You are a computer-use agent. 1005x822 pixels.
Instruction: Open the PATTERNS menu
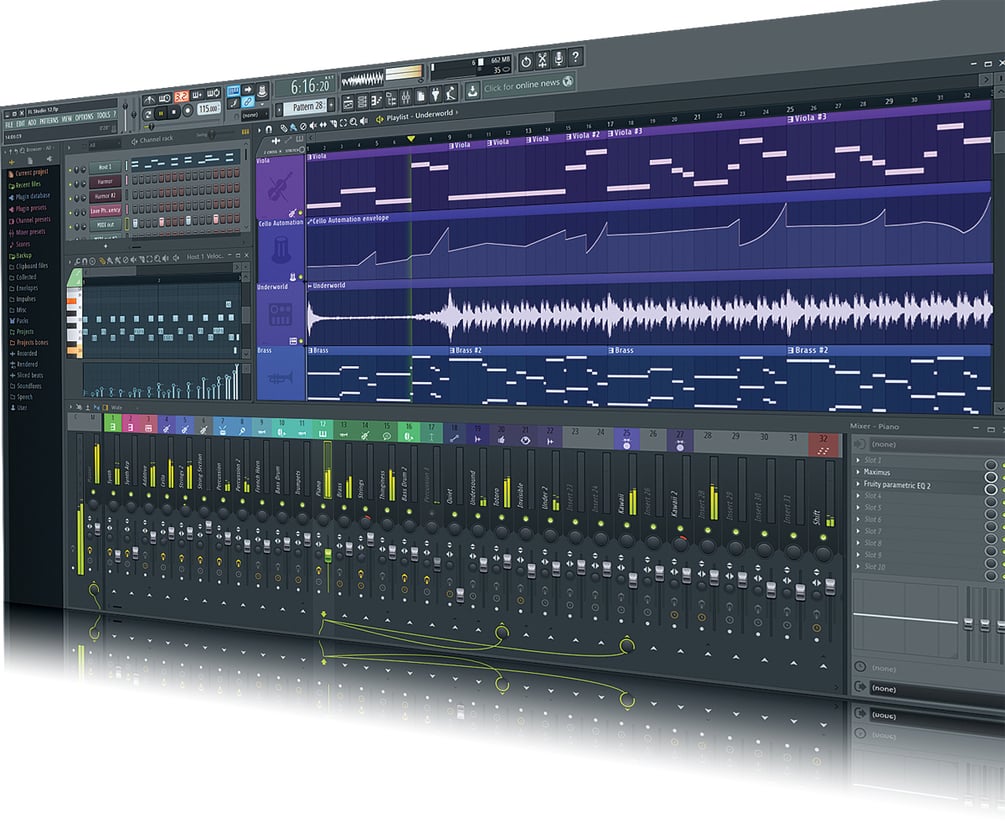pos(49,121)
